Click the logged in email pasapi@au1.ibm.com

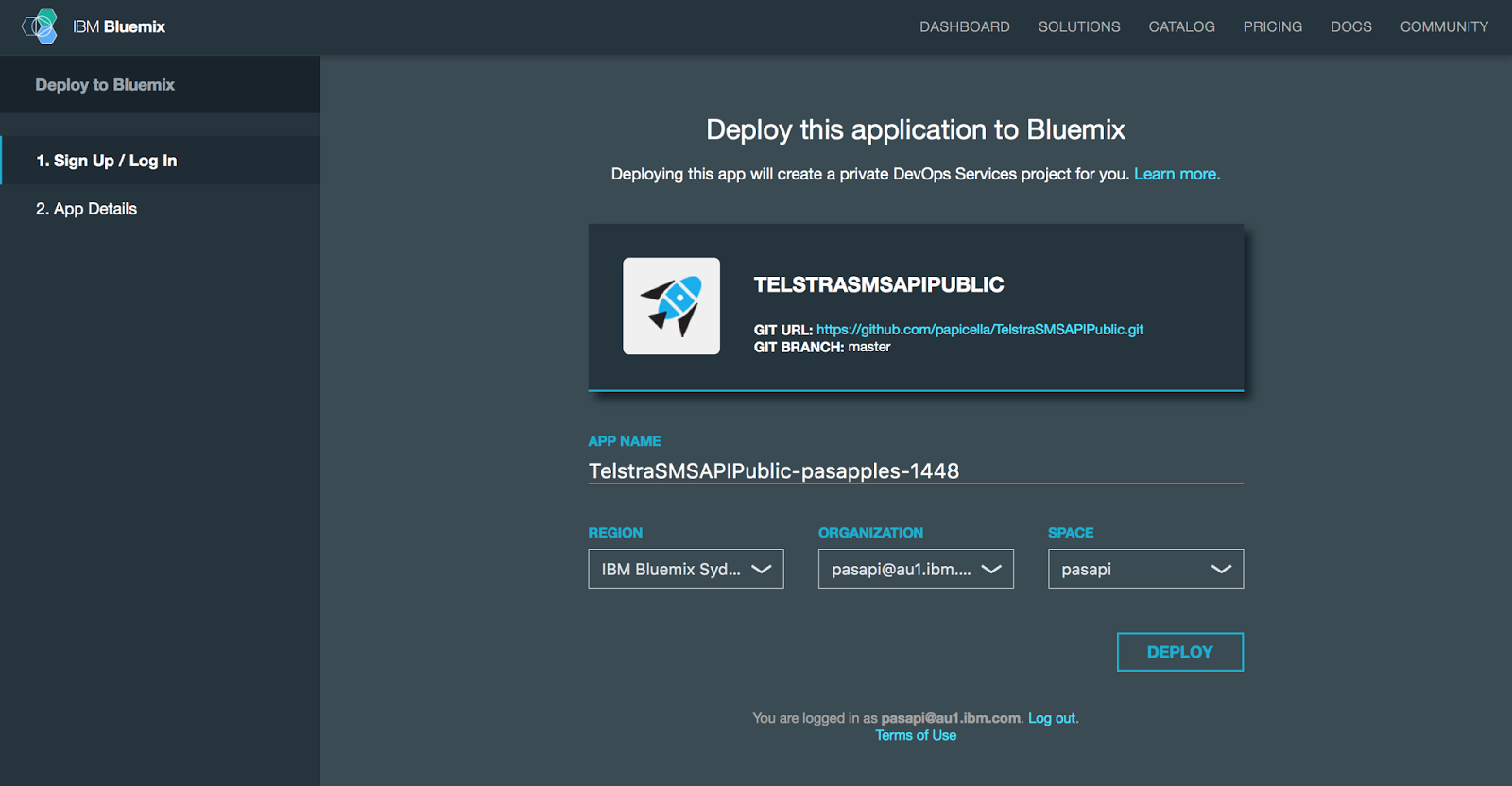951,718
